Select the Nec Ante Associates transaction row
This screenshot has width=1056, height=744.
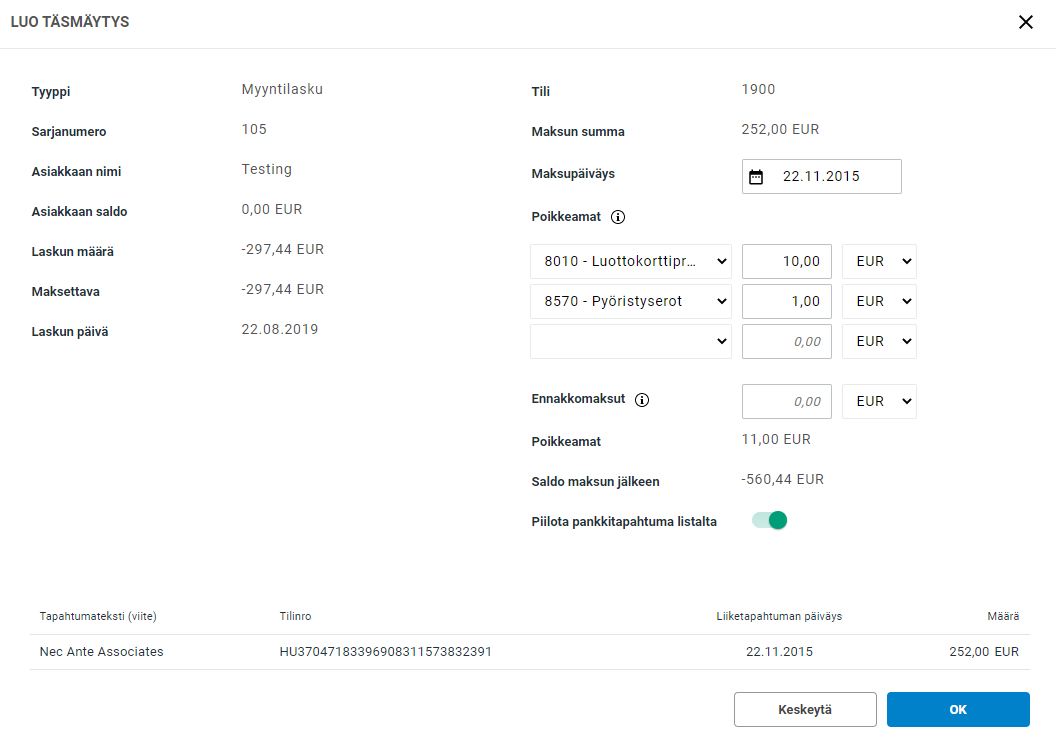coord(529,652)
